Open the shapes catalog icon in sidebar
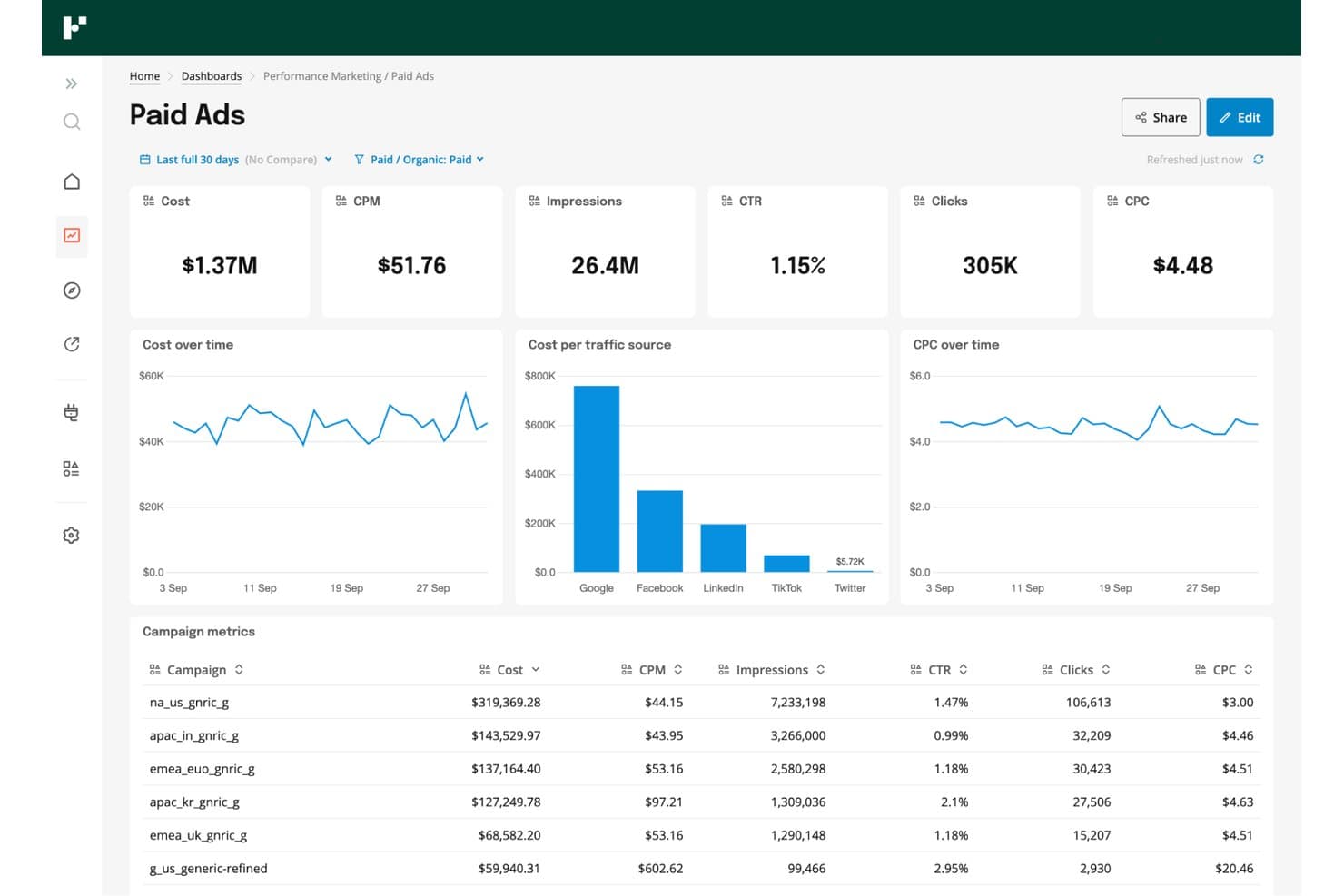1344x896 pixels. (x=72, y=468)
